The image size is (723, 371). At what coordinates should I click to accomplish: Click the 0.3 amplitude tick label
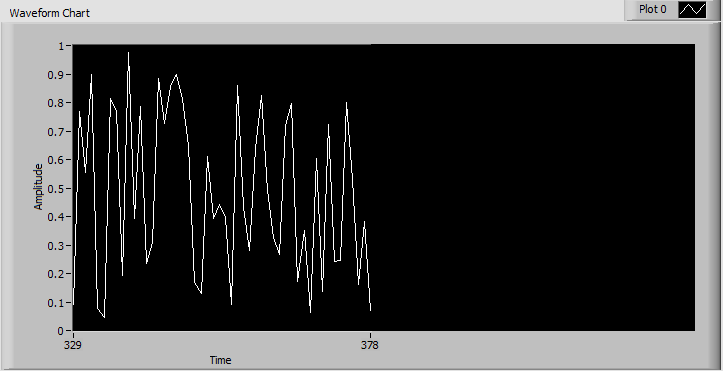pos(57,246)
